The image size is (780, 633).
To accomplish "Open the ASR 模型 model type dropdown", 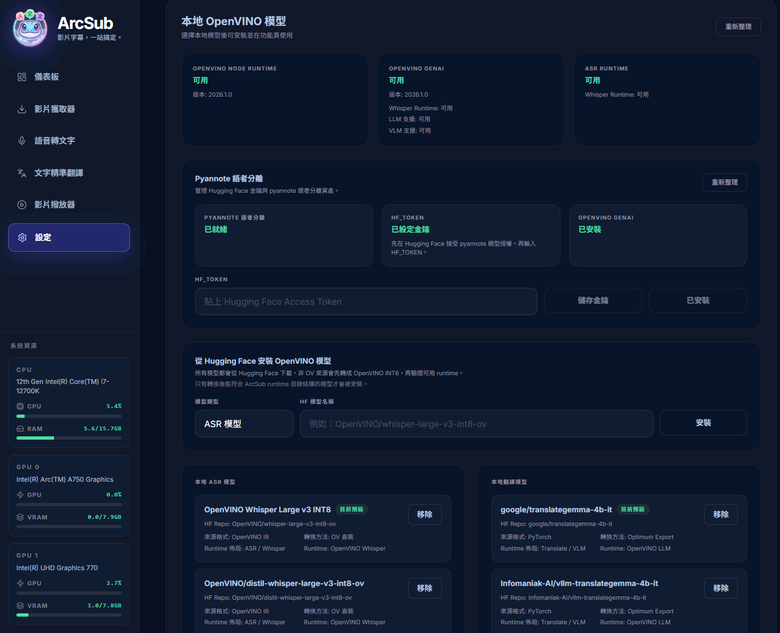I will tap(244, 424).
